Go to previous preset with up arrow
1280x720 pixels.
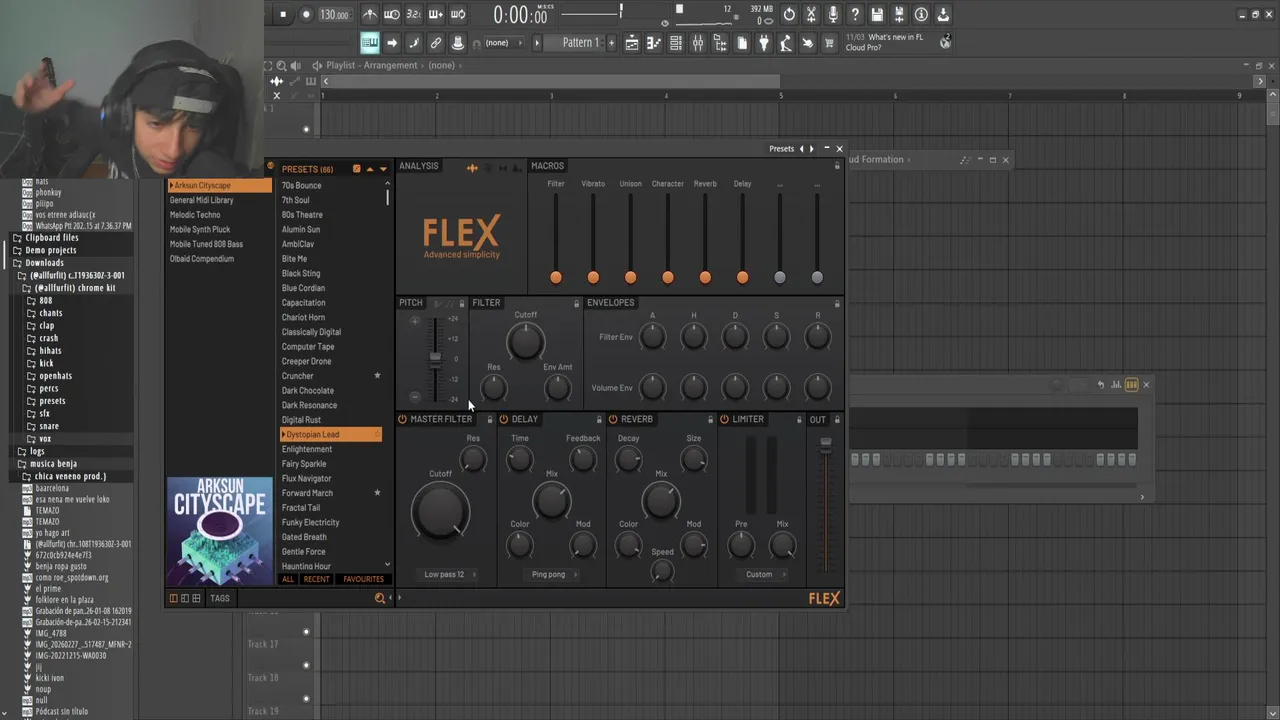(370, 169)
